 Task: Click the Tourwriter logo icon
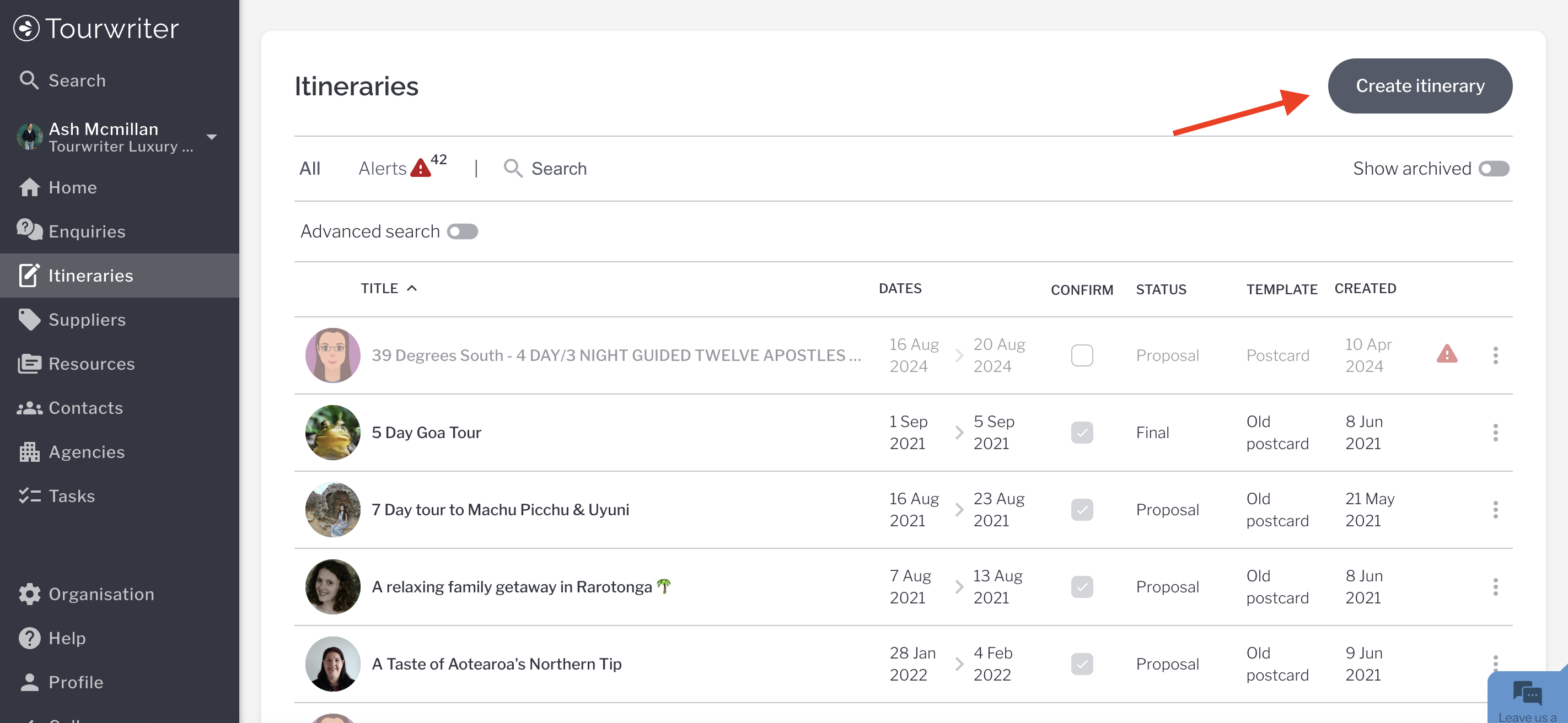point(26,28)
